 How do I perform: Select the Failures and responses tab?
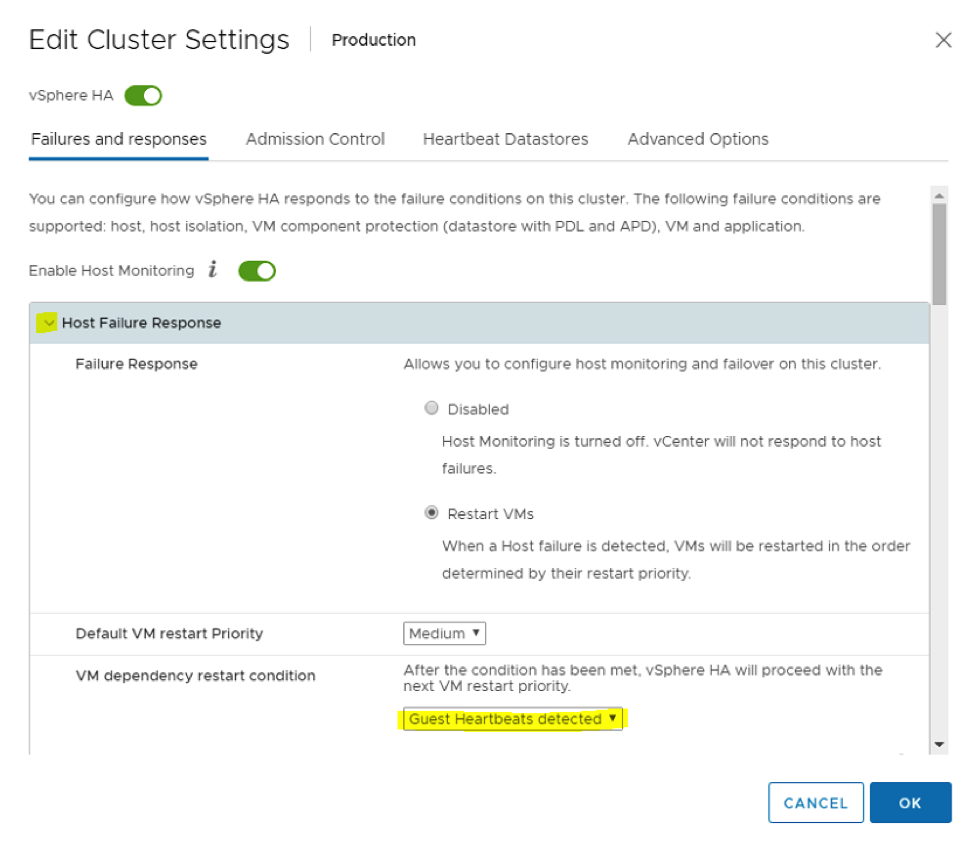[x=119, y=139]
